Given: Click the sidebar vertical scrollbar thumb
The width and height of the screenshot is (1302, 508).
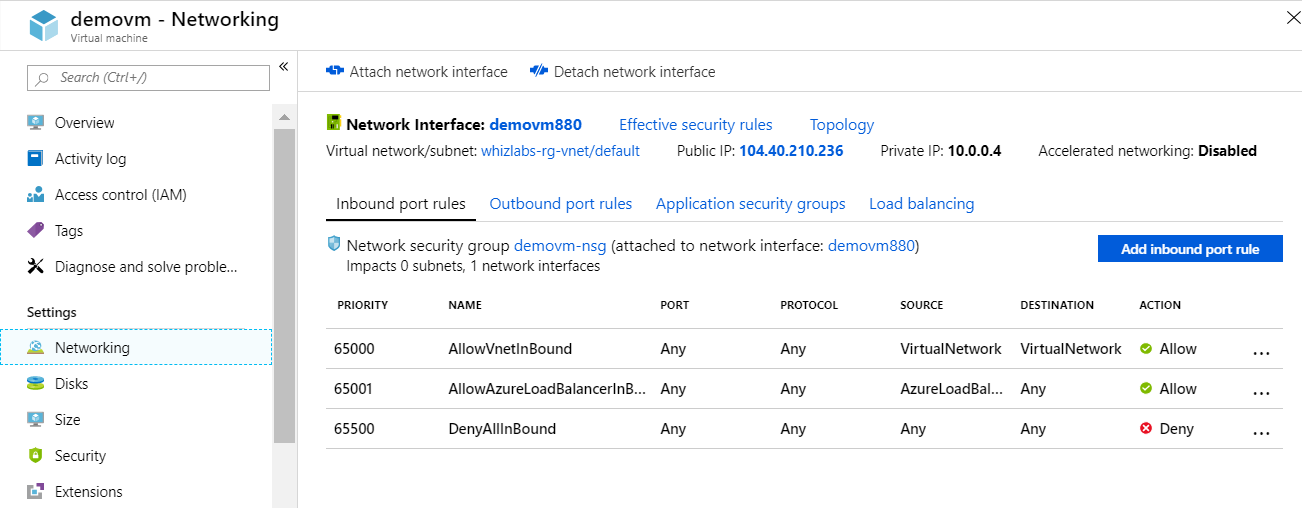Looking at the screenshot, I should pos(284,285).
